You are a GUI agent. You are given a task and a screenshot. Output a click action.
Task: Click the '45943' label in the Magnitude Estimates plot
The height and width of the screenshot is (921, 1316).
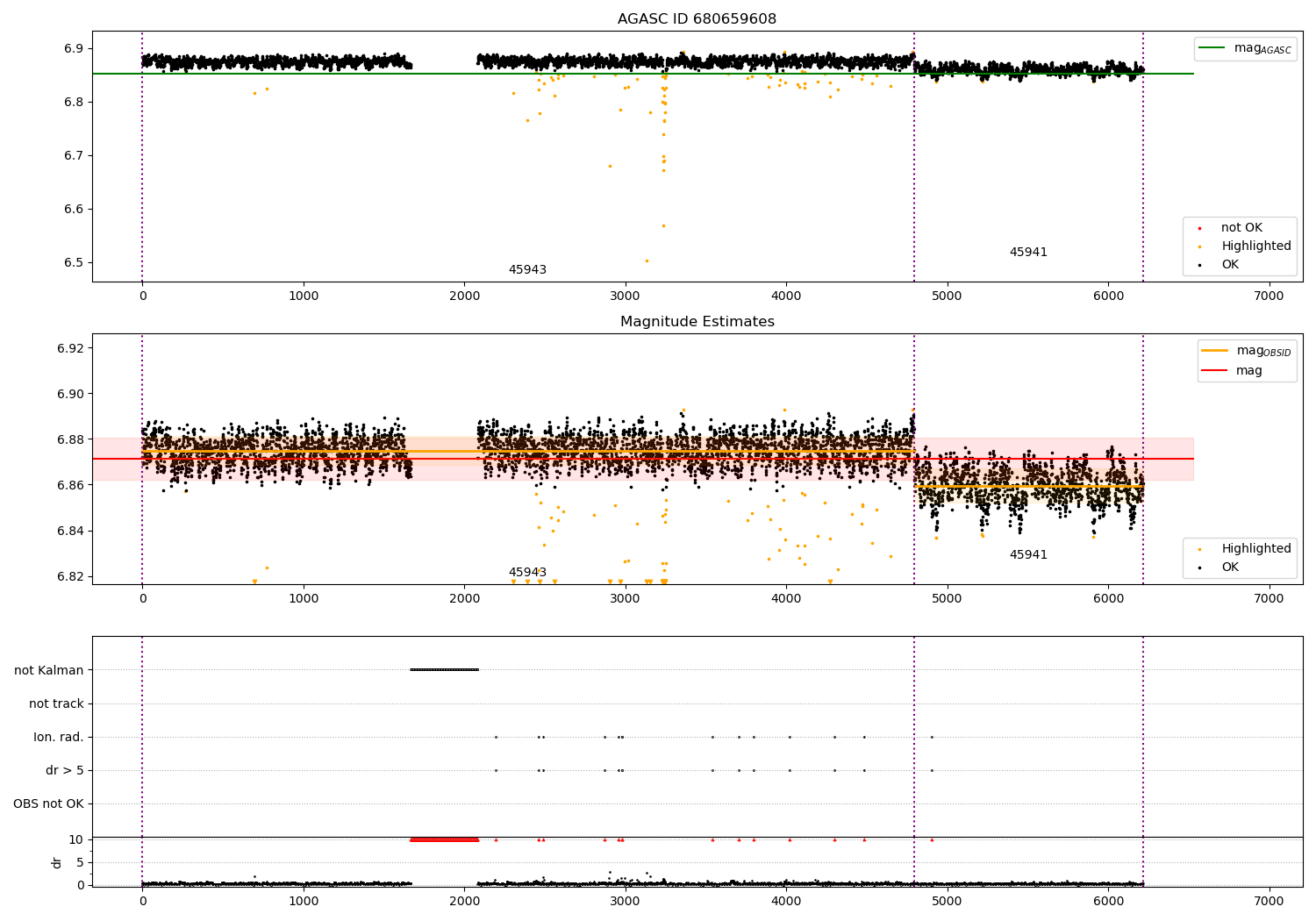pyautogui.click(x=527, y=573)
